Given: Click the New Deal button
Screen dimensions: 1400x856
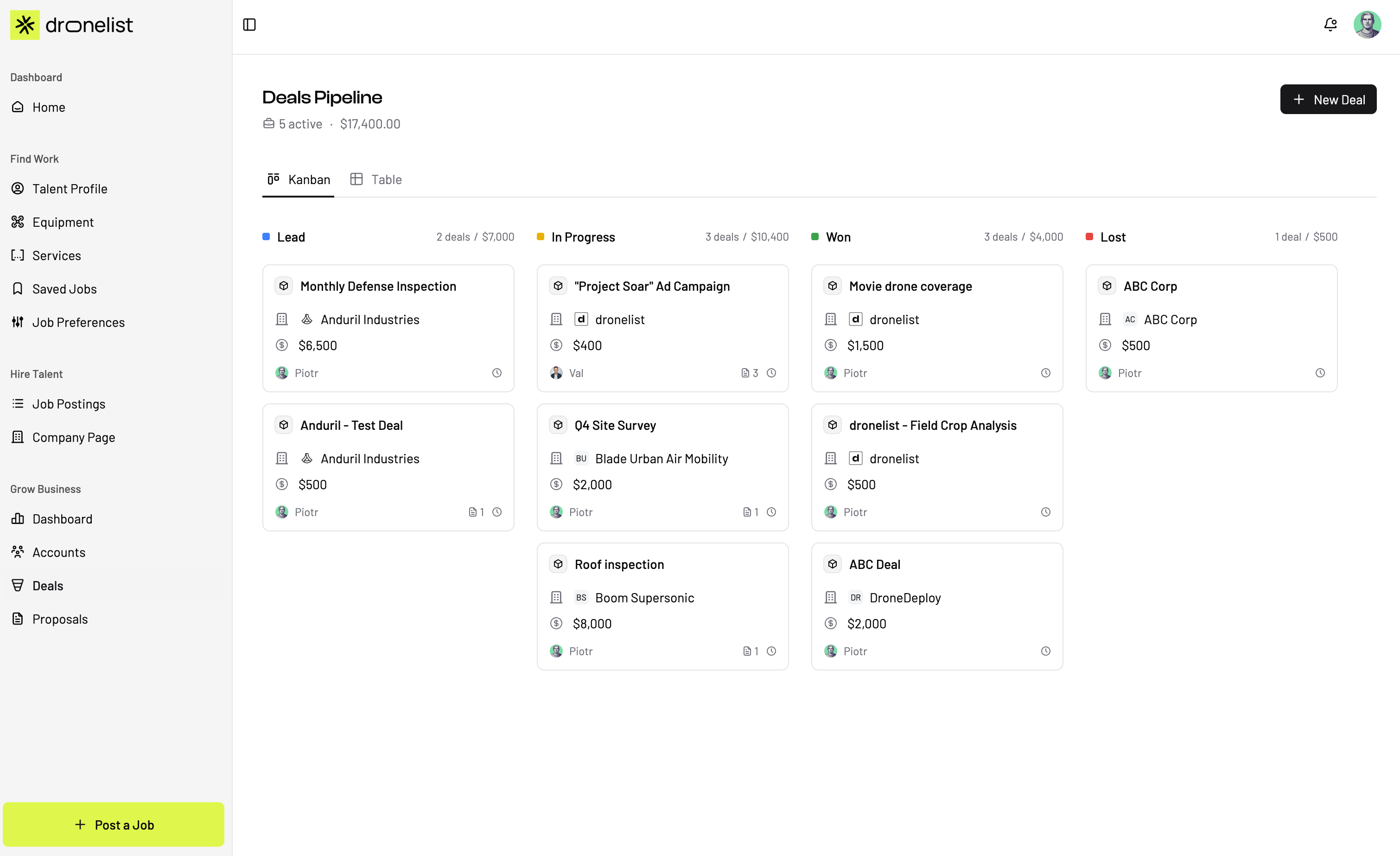Looking at the screenshot, I should 1328,100.
